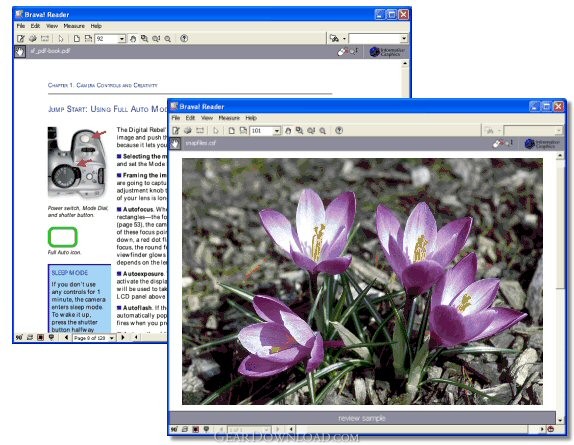The height and width of the screenshot is (445, 574).
Task: Click the zoom value field showing 101
Action: (x=262, y=131)
